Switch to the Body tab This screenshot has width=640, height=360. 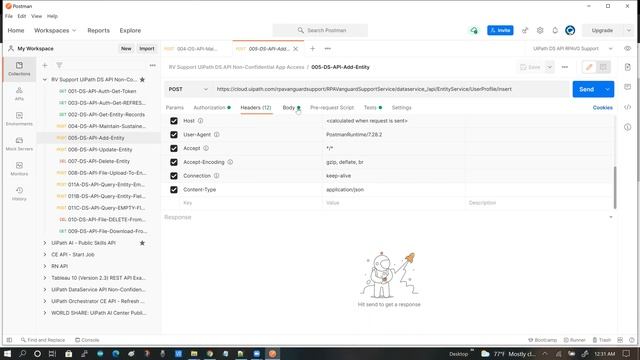(291, 108)
